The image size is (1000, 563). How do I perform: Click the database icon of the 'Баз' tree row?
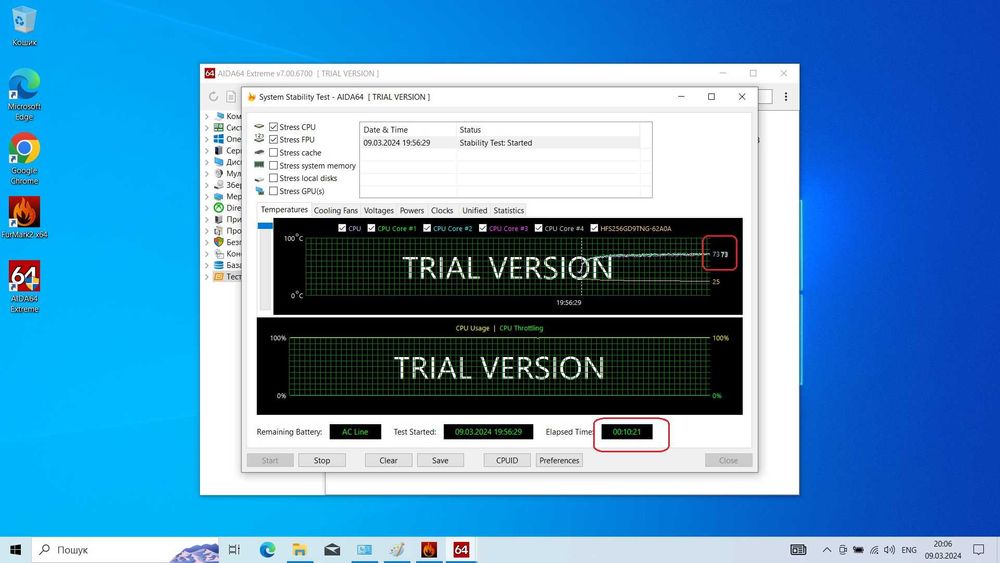pos(219,265)
